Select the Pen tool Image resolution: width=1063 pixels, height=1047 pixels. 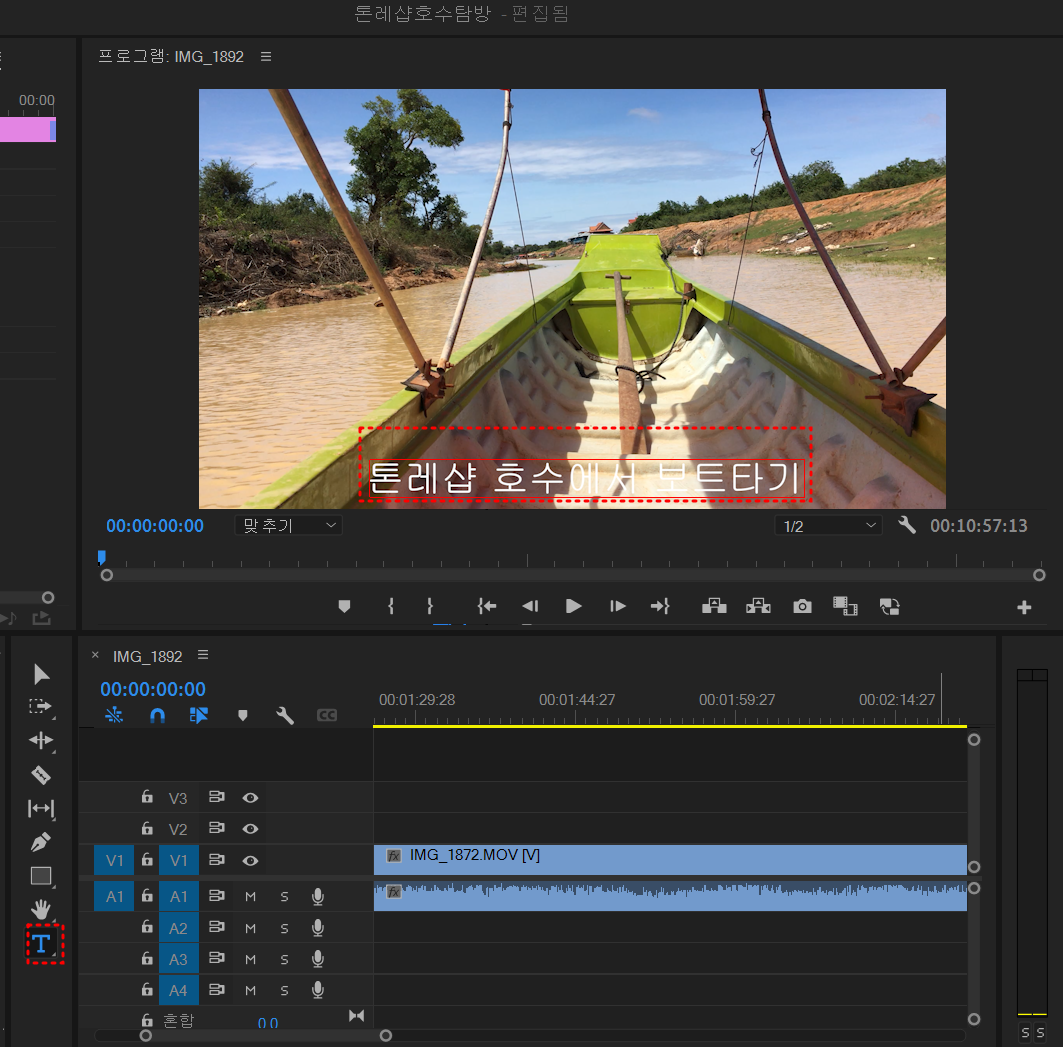[41, 842]
